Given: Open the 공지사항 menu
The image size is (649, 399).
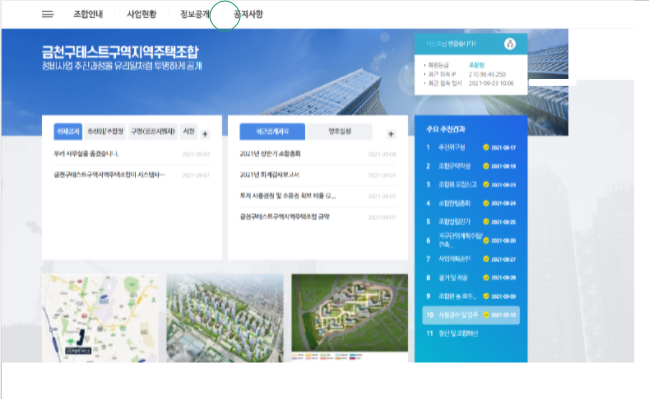Looking at the screenshot, I should pyautogui.click(x=248, y=14).
